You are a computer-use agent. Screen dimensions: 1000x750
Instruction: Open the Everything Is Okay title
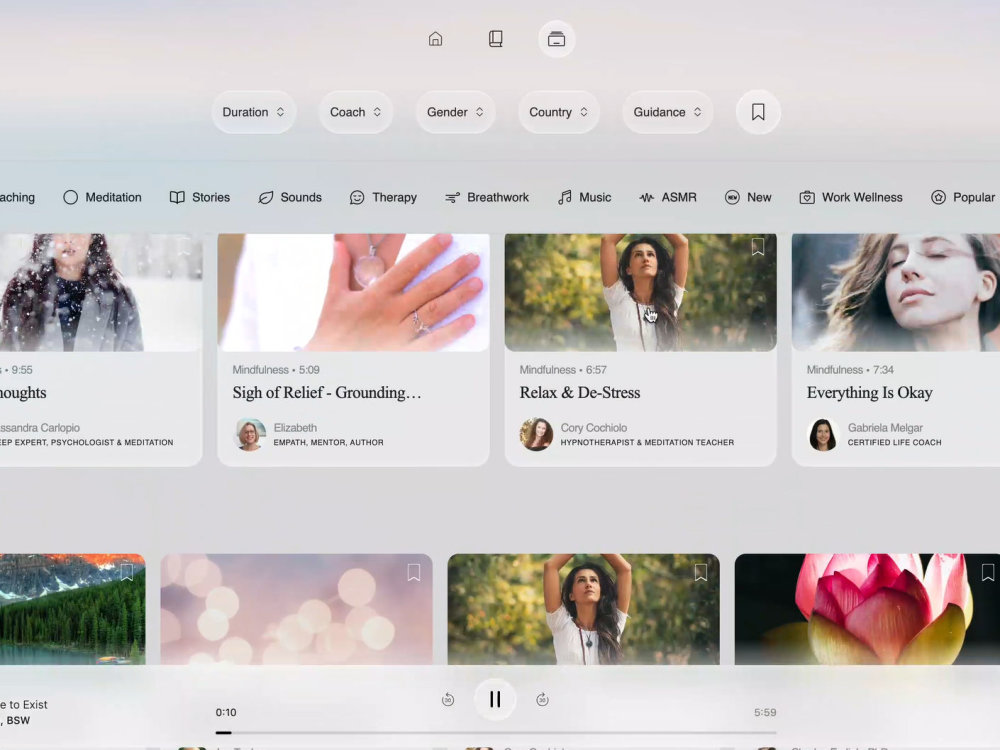(869, 393)
